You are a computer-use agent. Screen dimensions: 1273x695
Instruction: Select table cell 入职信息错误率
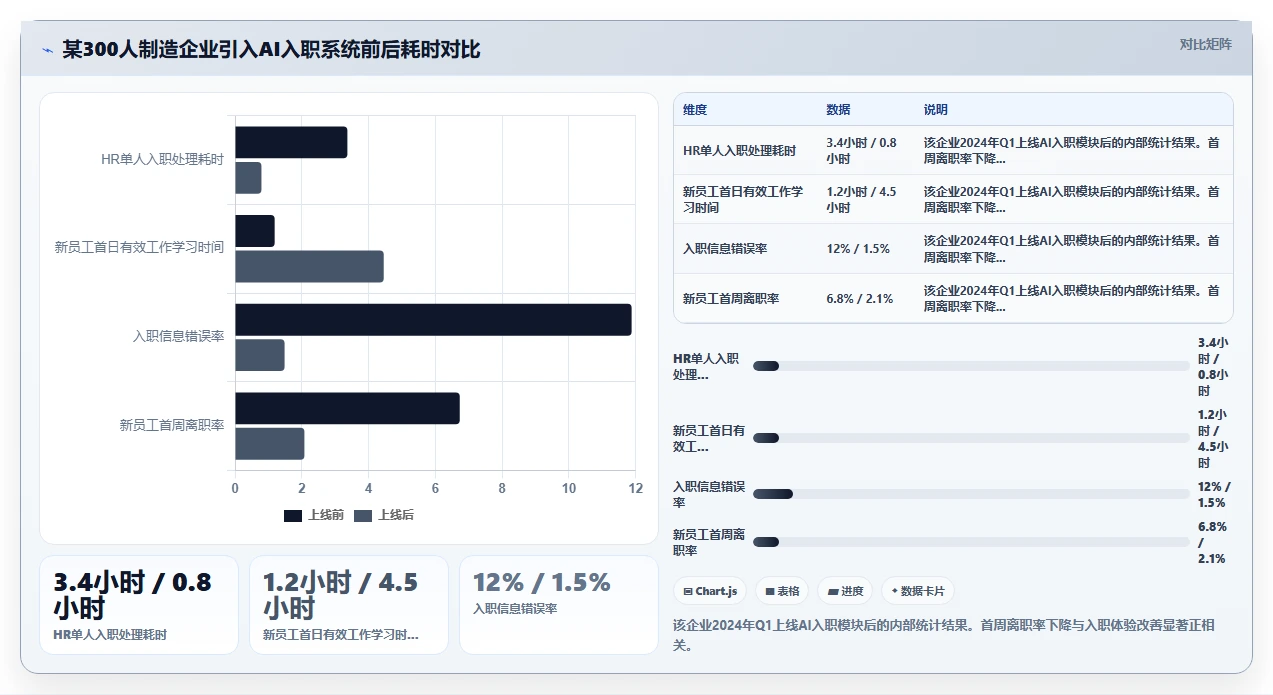coord(746,249)
